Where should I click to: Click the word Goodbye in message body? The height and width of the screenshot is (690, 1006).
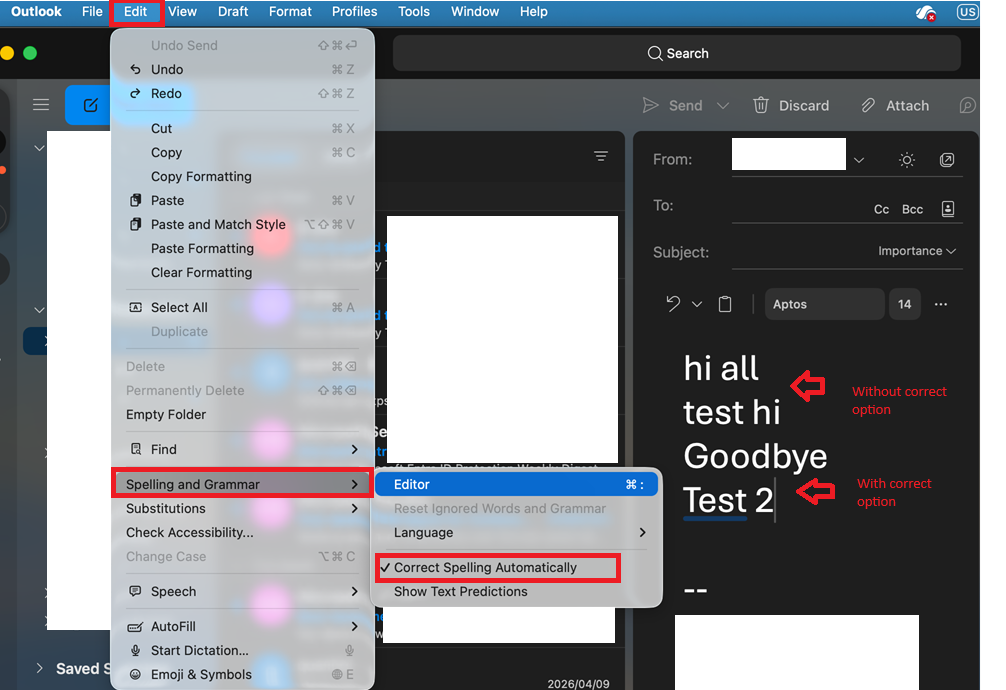pyautogui.click(x=755, y=458)
